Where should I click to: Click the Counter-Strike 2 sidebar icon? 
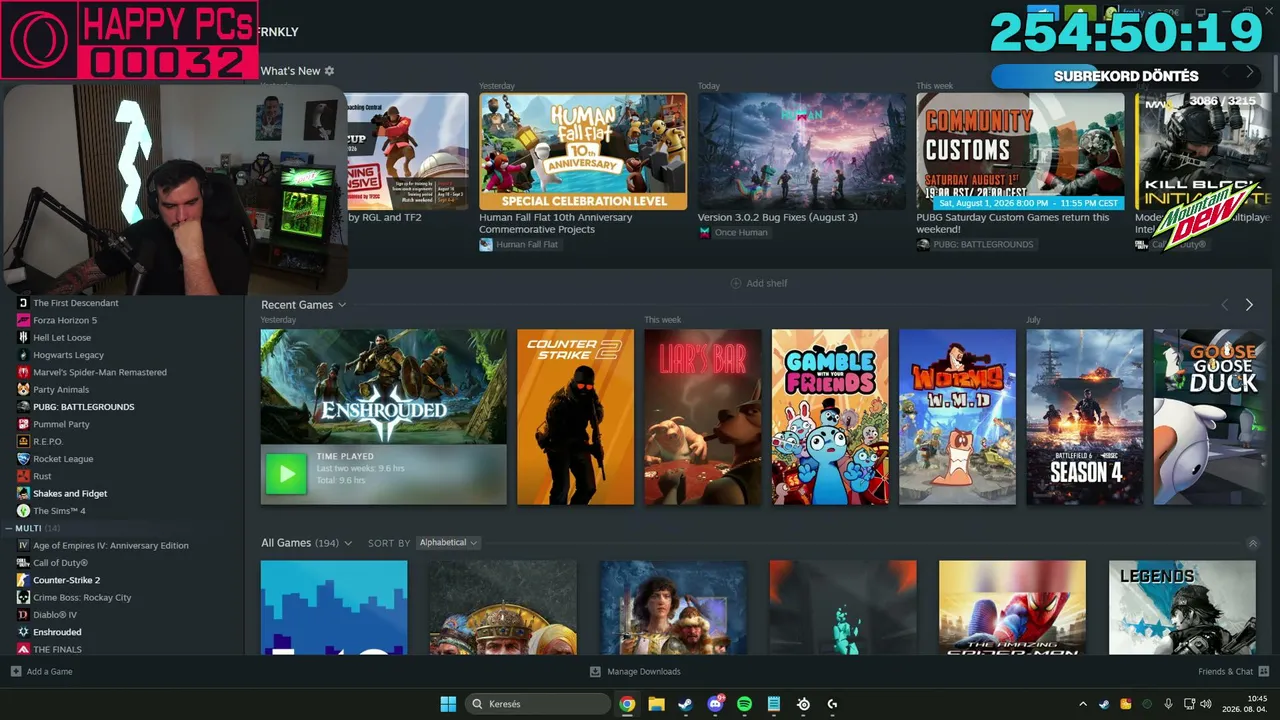pyautogui.click(x=24, y=580)
